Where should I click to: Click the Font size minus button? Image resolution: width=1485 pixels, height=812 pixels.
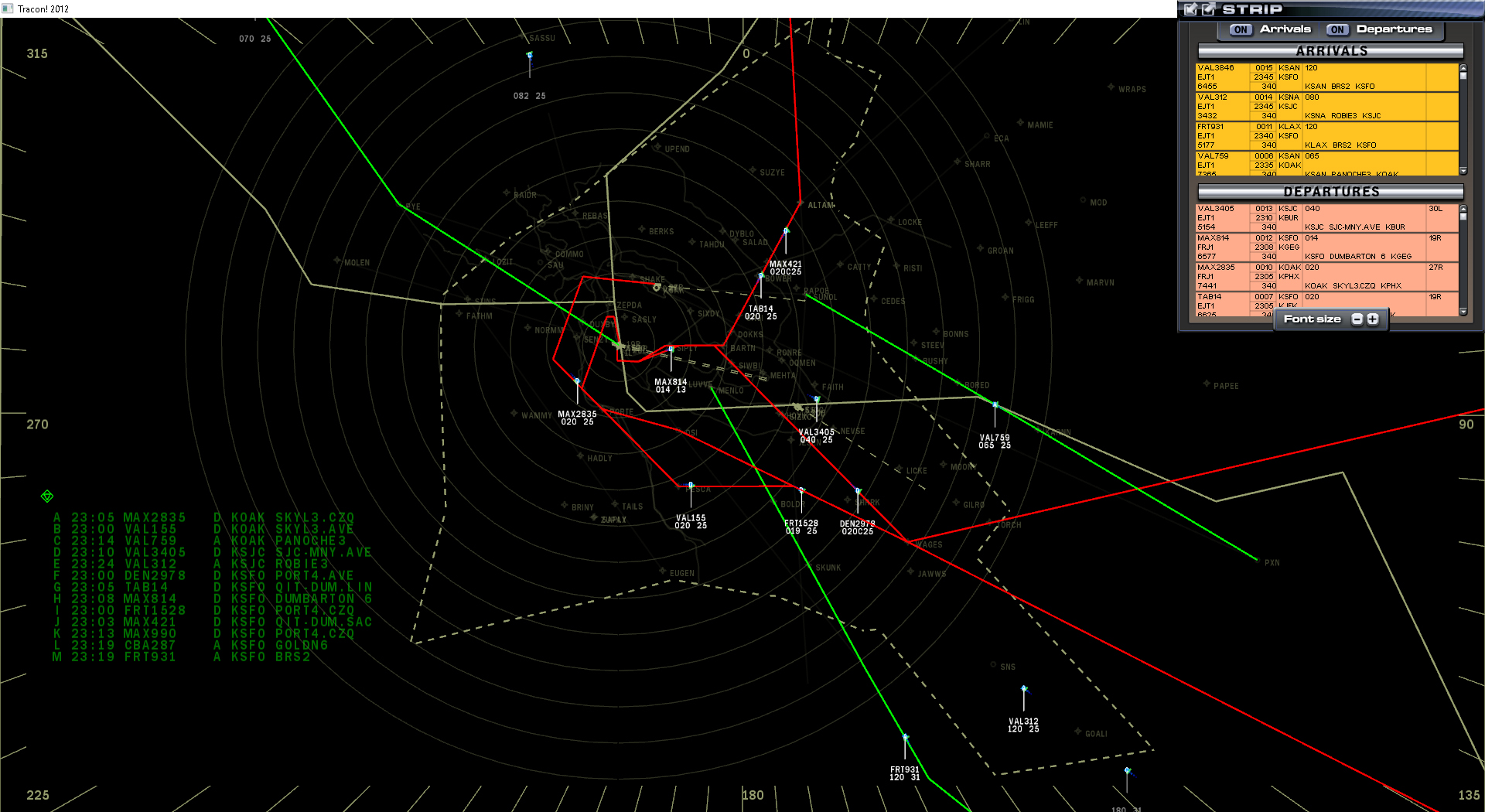pos(1357,319)
